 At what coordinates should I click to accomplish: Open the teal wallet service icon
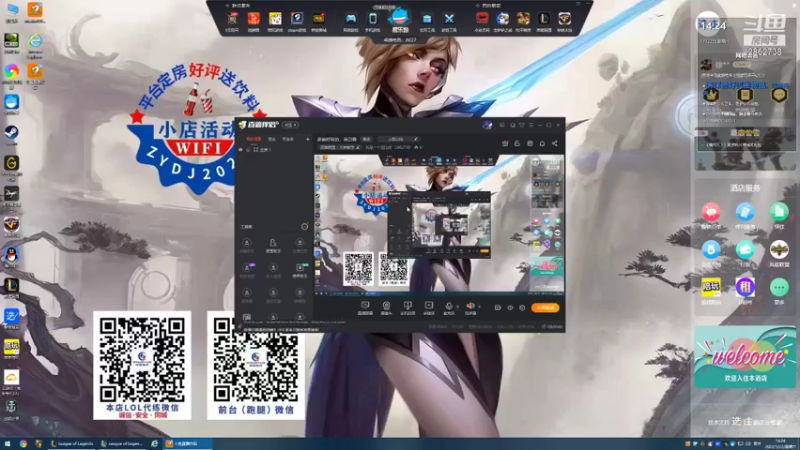[x=745, y=252]
